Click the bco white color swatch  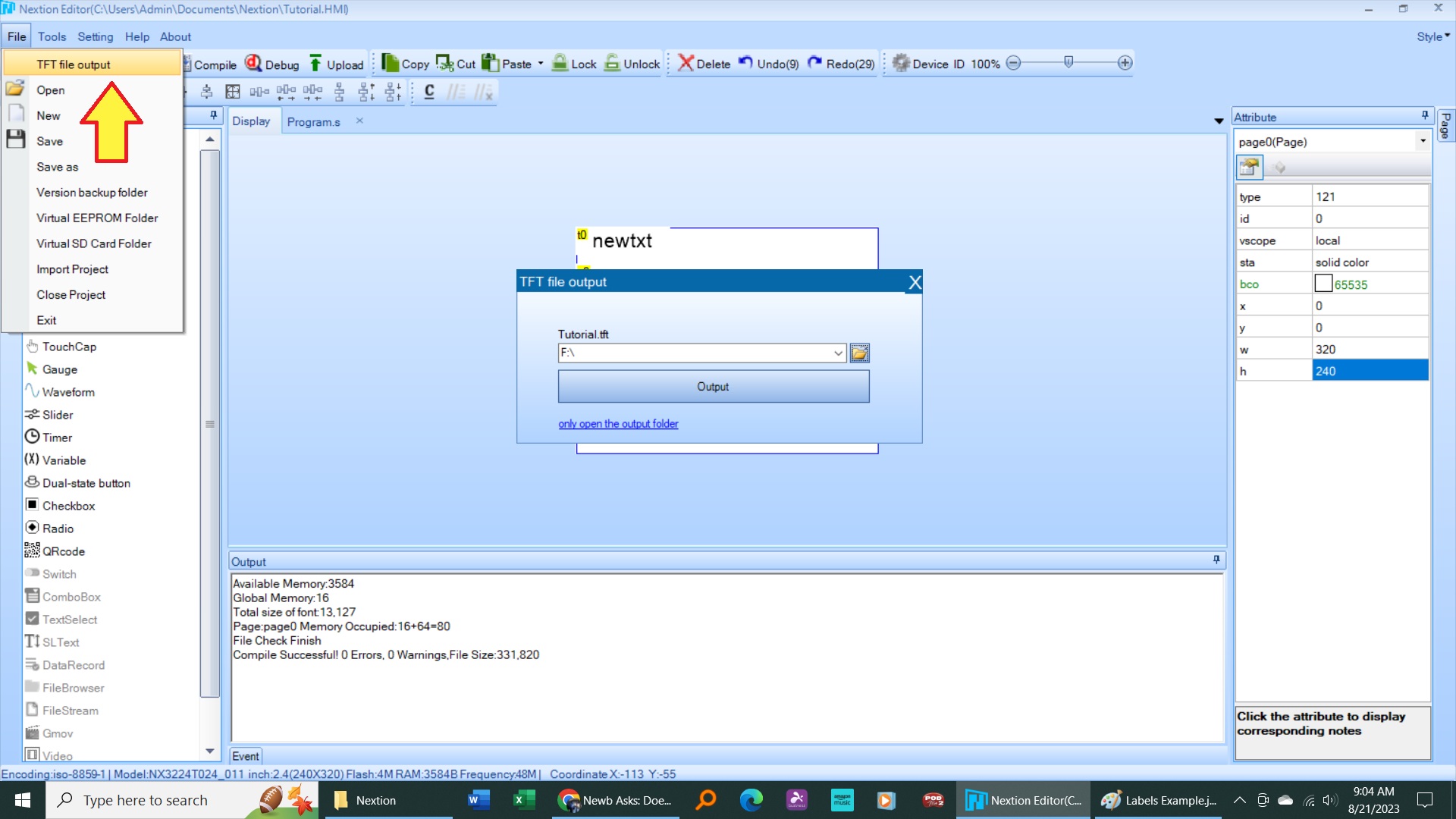tap(1323, 284)
